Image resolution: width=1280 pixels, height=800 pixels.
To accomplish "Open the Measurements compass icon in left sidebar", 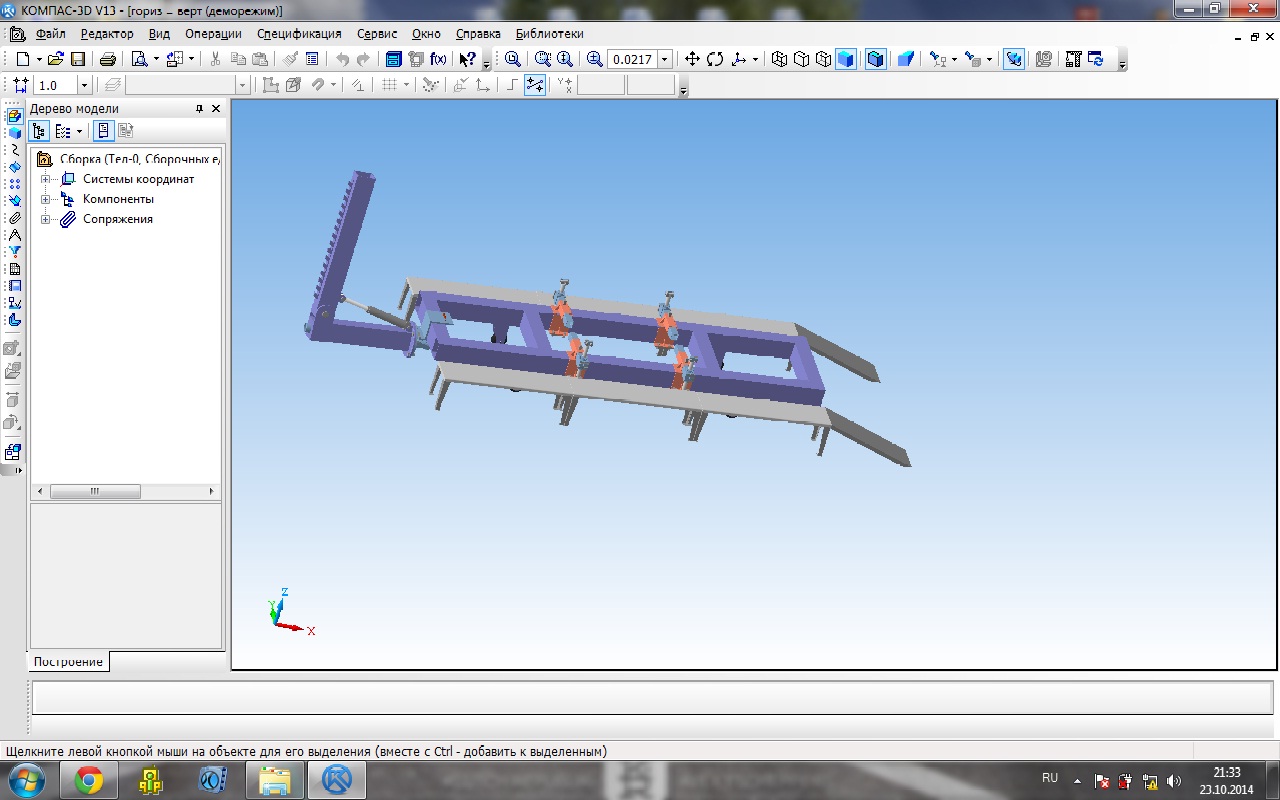I will pyautogui.click(x=14, y=235).
